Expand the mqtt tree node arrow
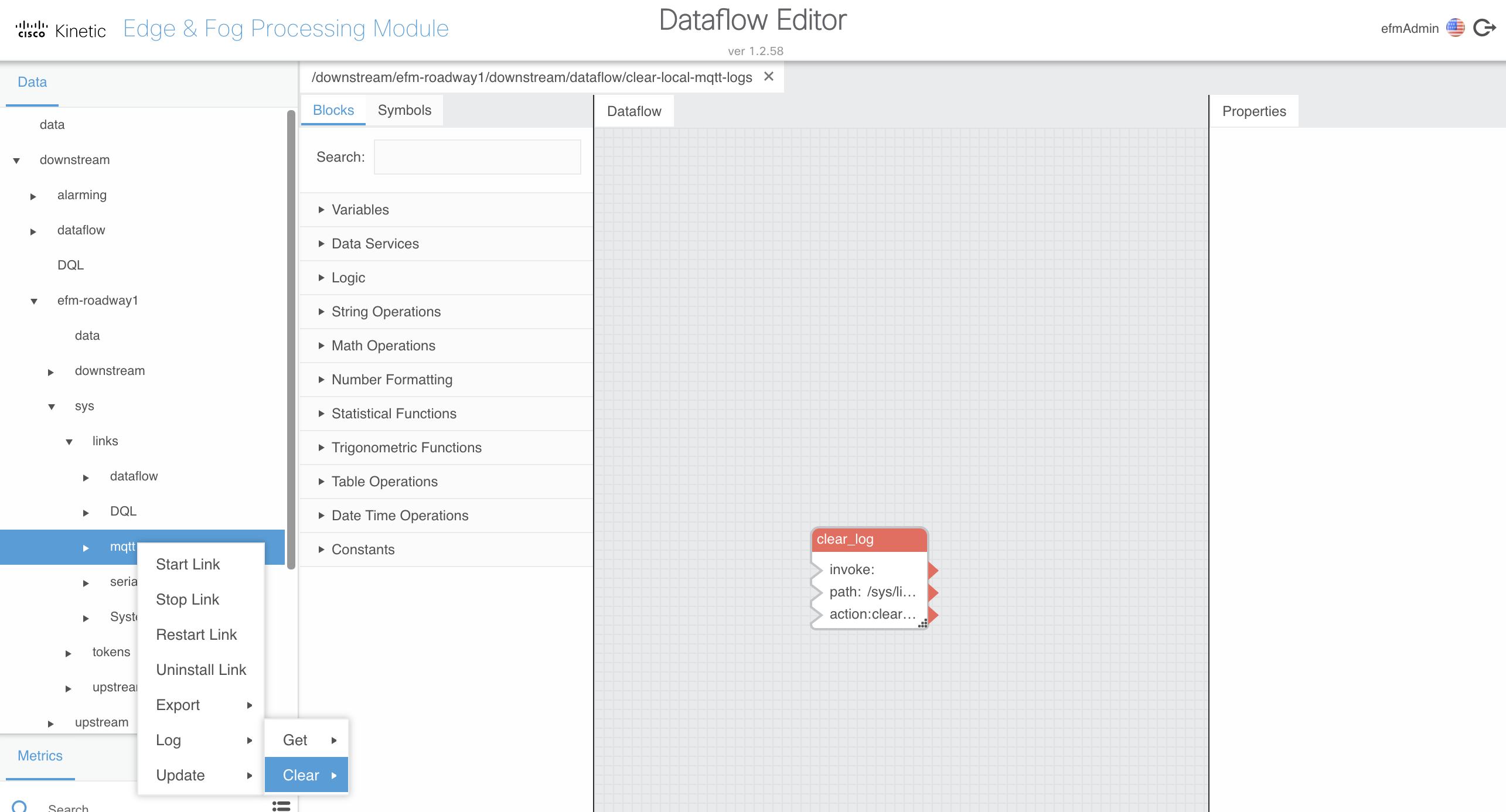 (x=86, y=548)
